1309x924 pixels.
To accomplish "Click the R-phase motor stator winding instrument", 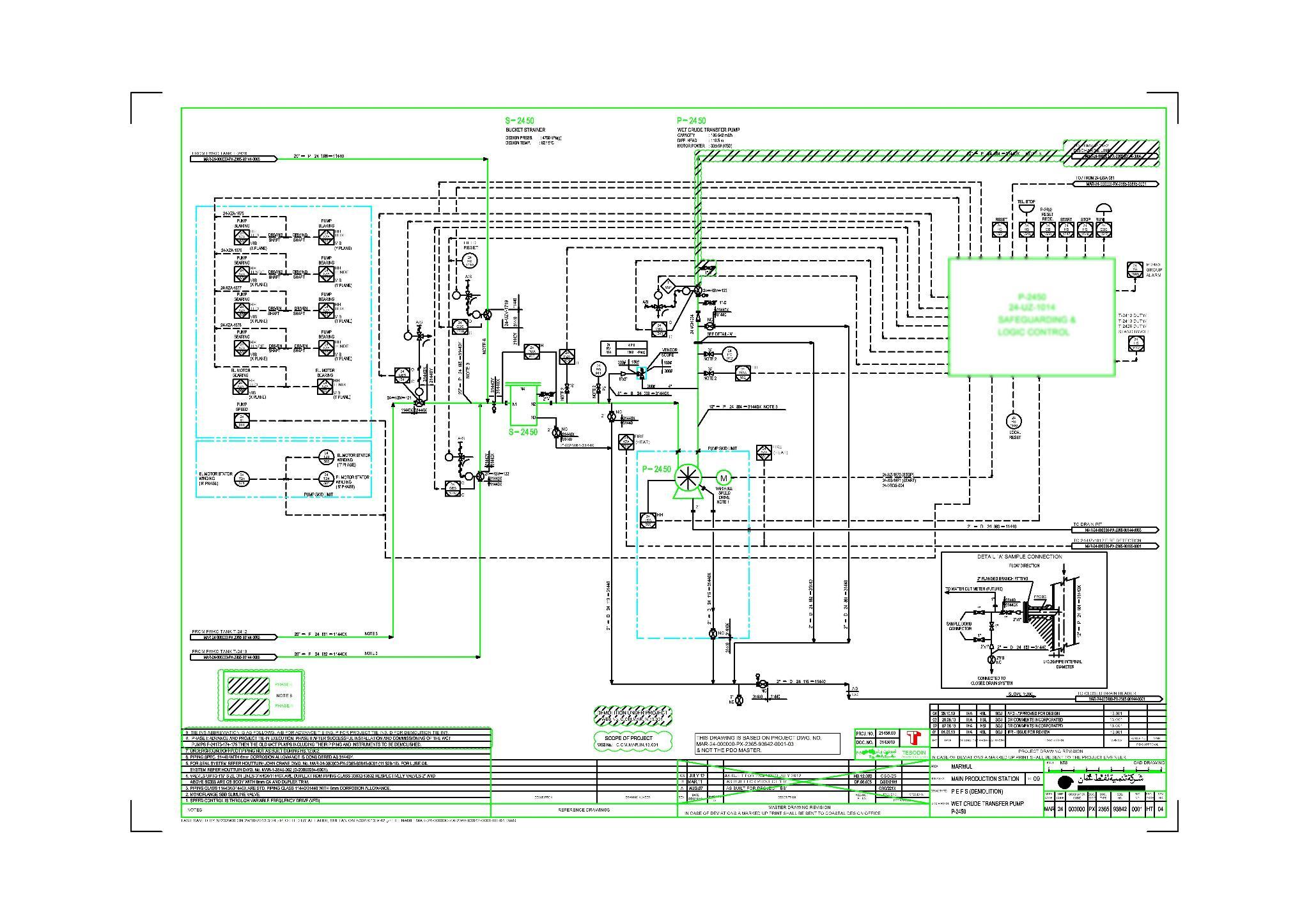I will click(242, 479).
